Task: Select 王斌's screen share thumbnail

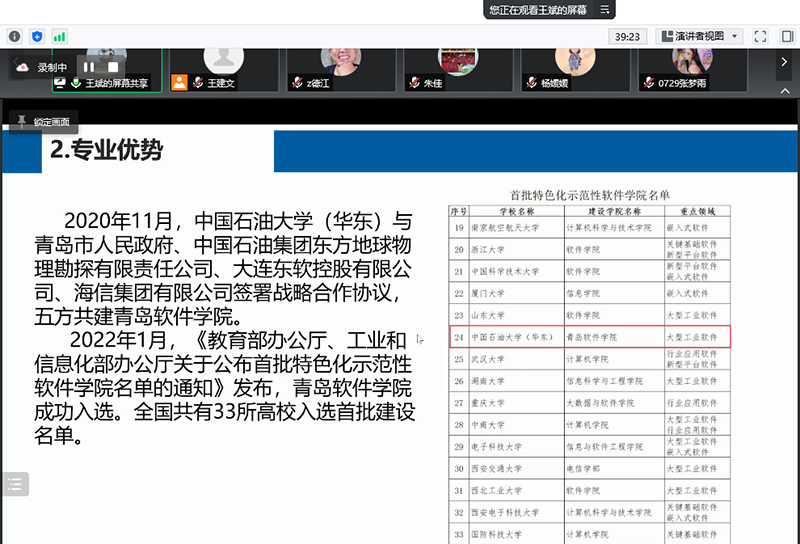Action: (x=107, y=70)
